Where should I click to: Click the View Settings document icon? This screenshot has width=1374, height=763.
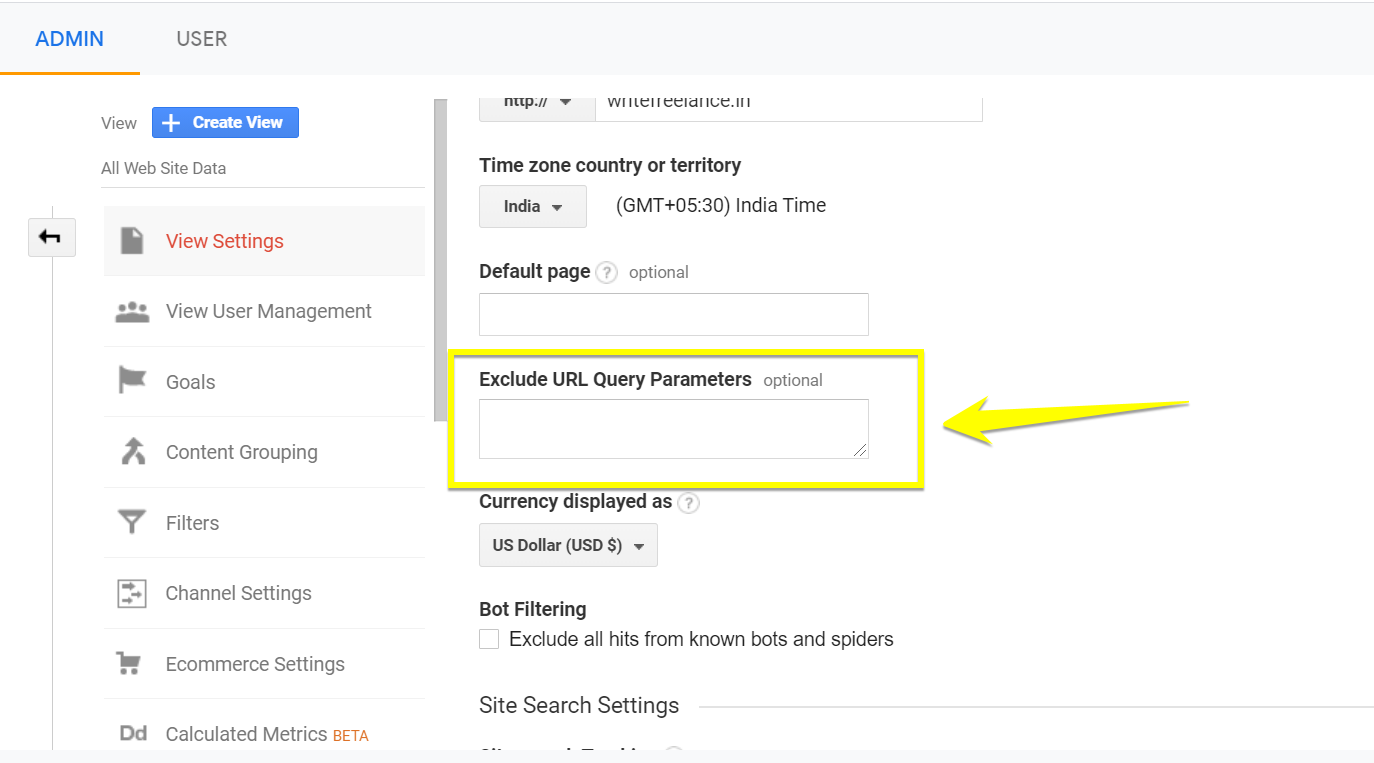pyautogui.click(x=132, y=241)
